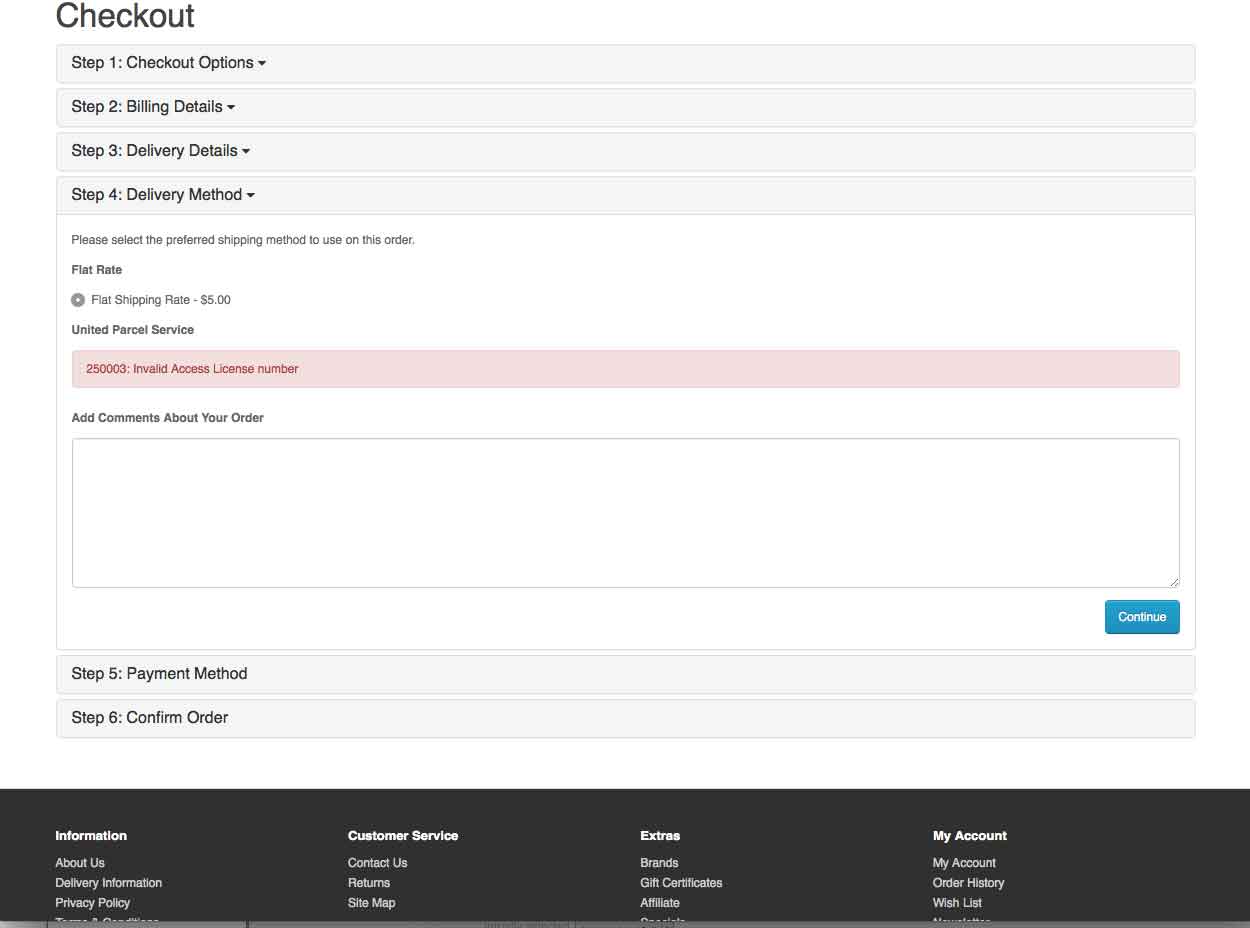1250x928 pixels.
Task: Click the shipping method instruction text
Action: [x=243, y=240]
